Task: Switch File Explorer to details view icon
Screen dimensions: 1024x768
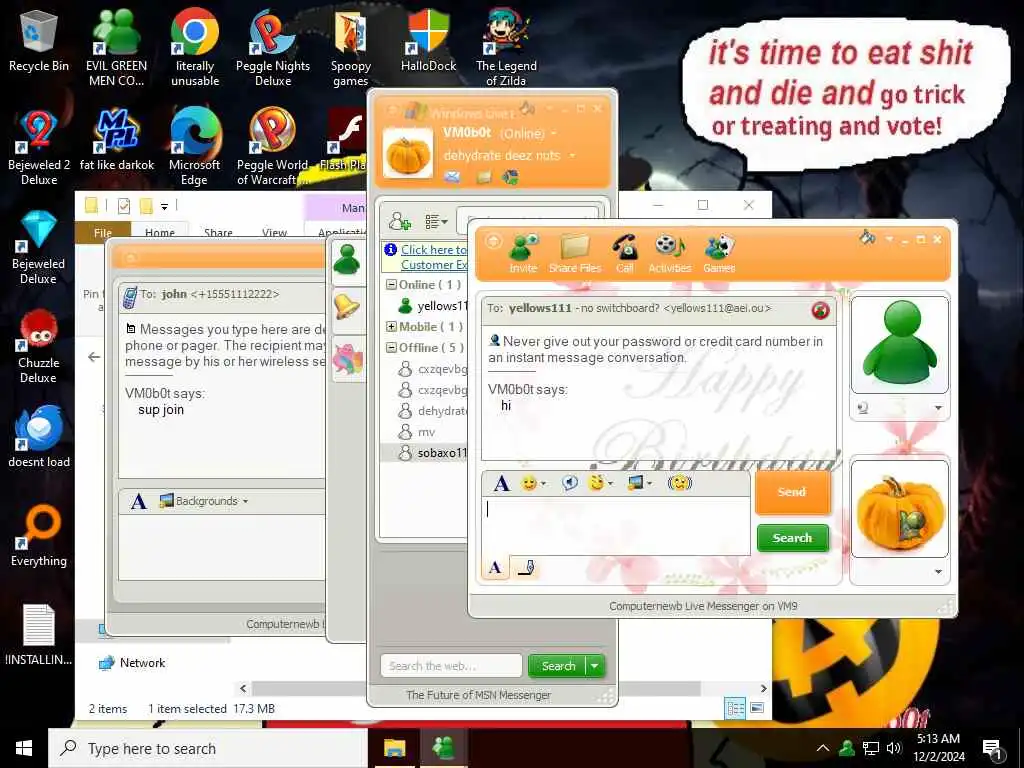Action: 735,708
